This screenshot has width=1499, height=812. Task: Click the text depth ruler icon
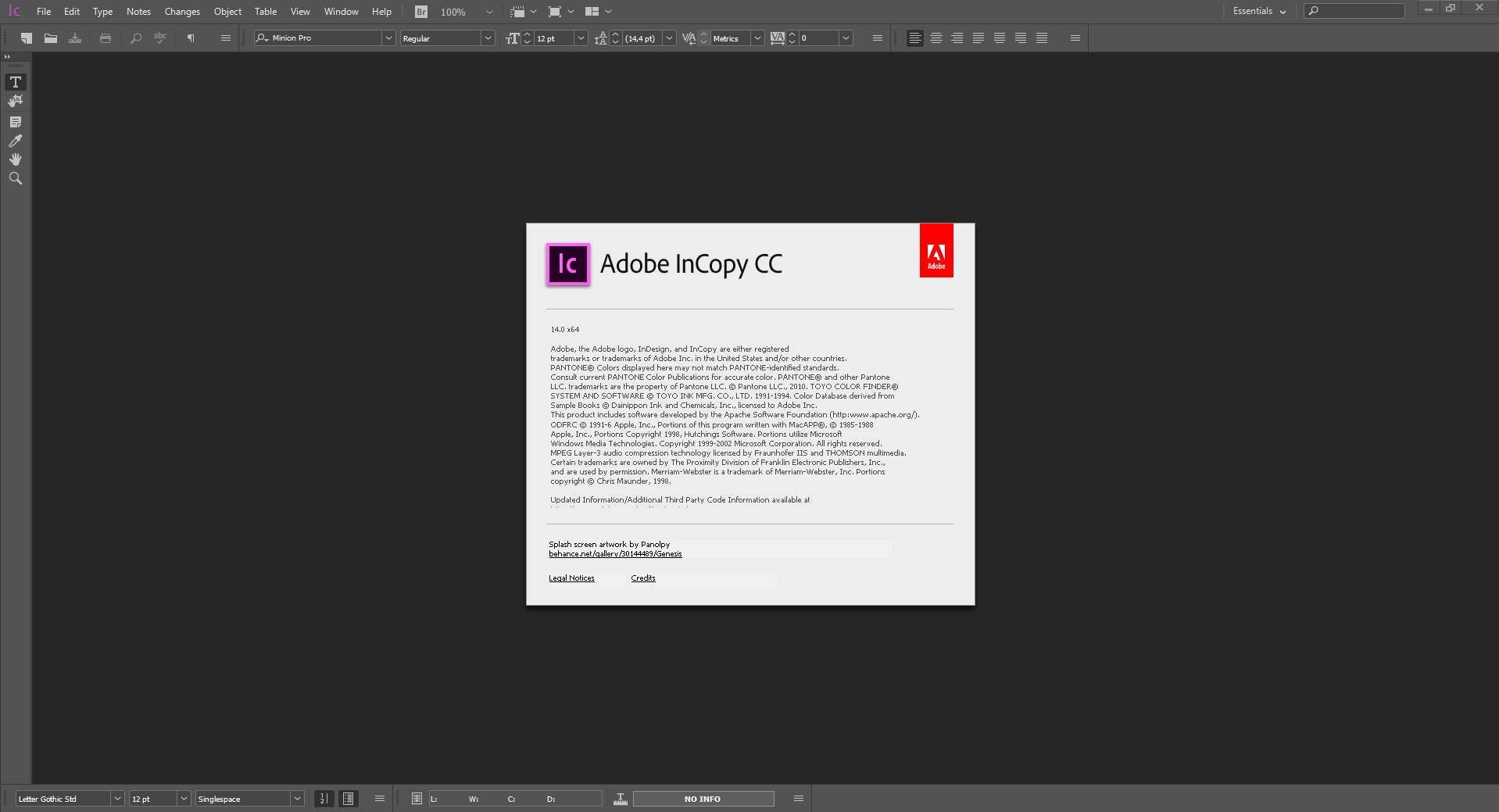point(621,799)
